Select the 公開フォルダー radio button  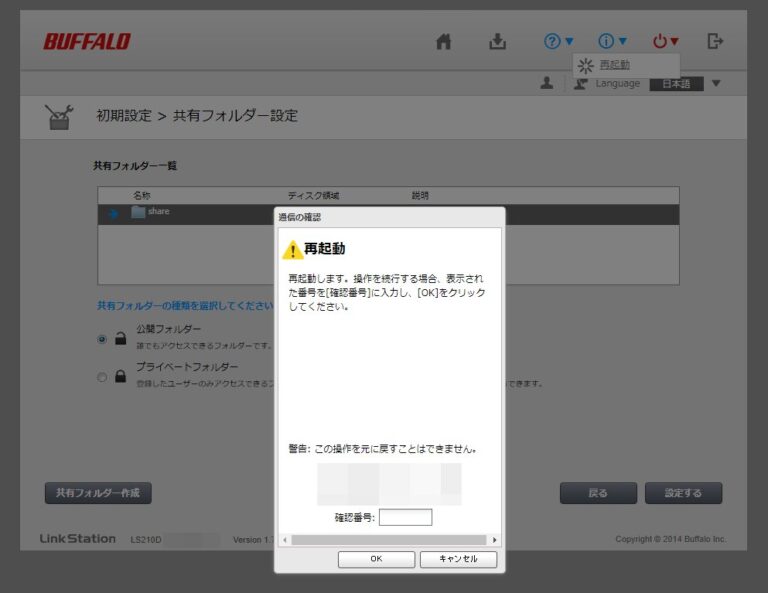(x=102, y=339)
